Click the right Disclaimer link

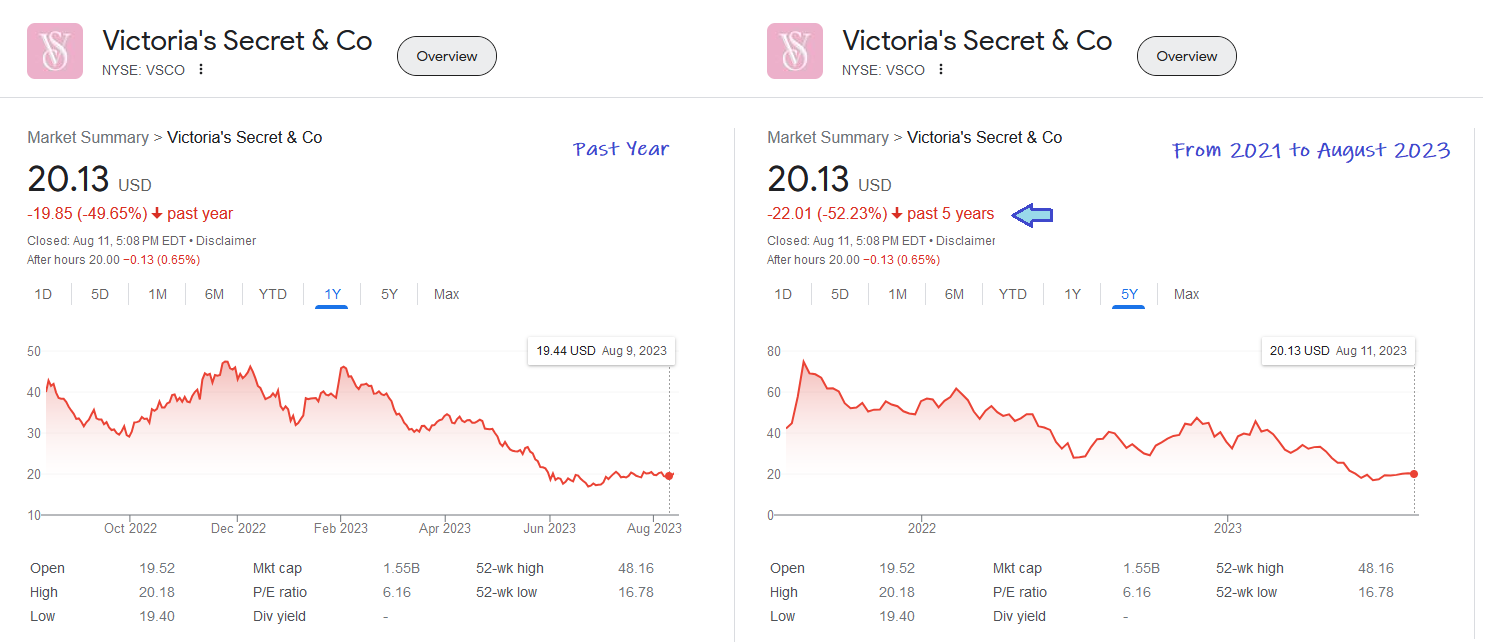(x=966, y=241)
